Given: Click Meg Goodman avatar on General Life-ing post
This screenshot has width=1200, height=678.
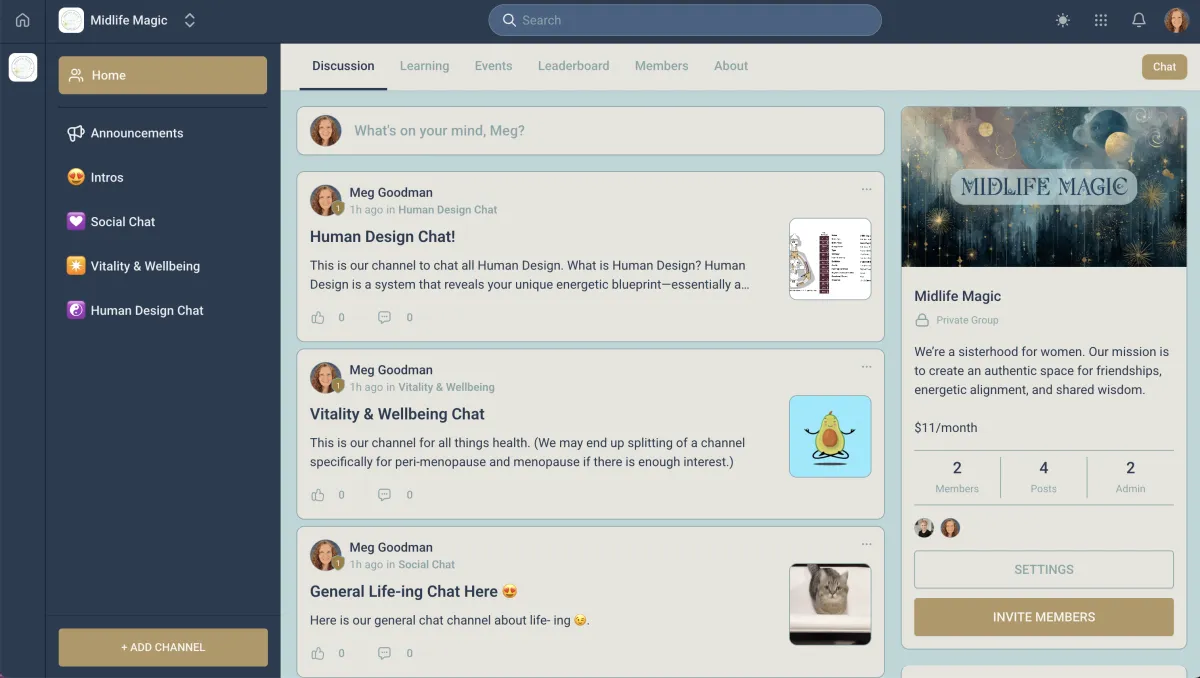Looking at the screenshot, I should [326, 555].
